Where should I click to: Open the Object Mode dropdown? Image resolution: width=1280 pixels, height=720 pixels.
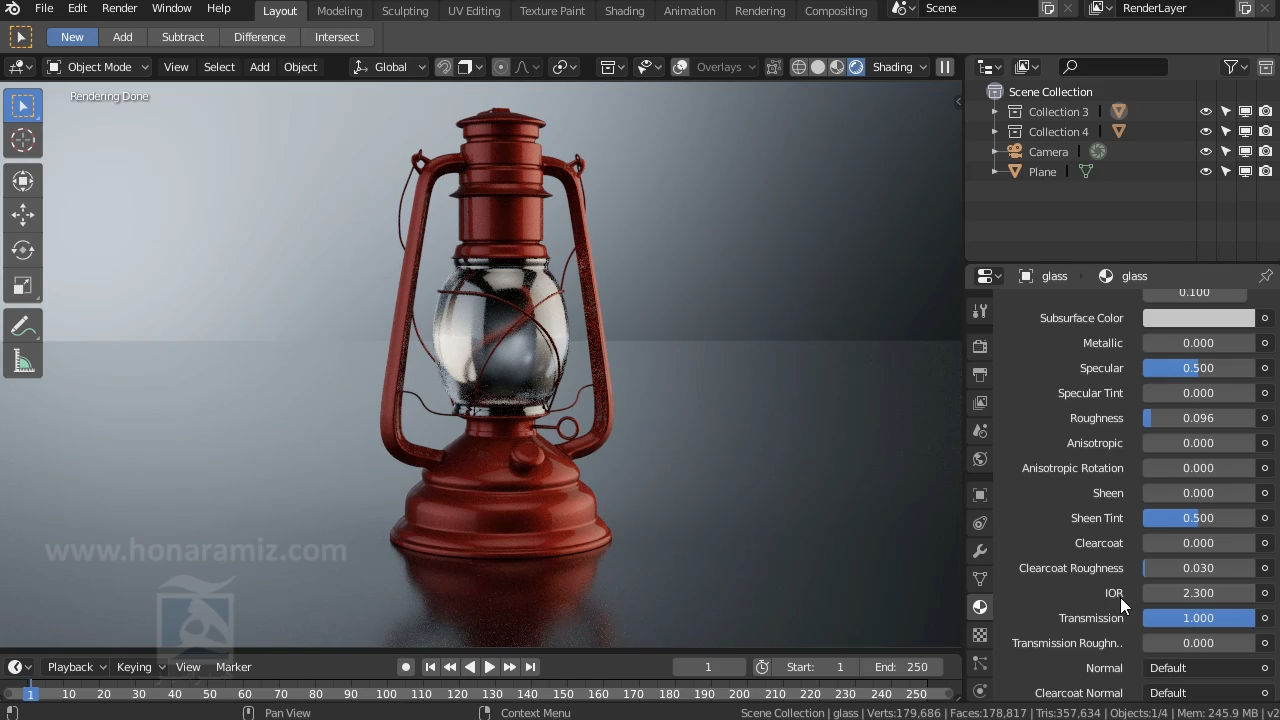click(x=98, y=67)
